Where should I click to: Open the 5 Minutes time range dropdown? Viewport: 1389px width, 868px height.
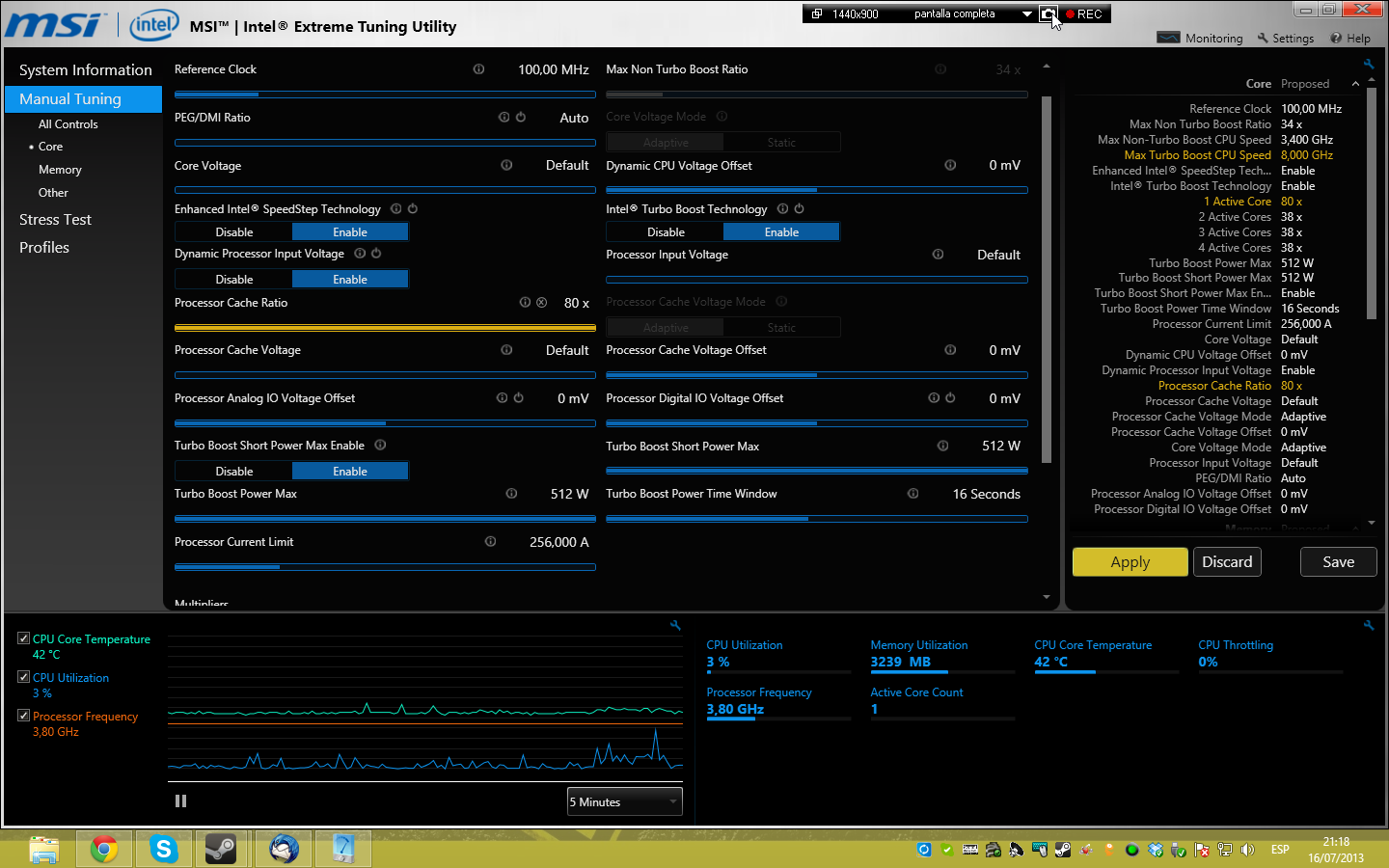click(x=624, y=801)
